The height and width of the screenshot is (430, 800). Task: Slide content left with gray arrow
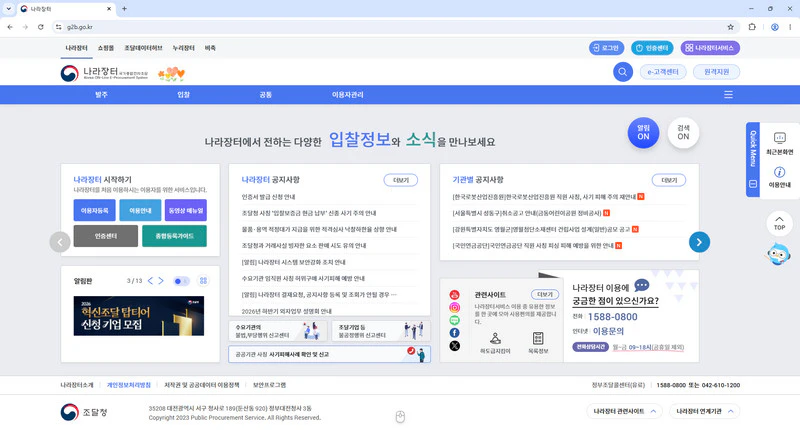60,242
